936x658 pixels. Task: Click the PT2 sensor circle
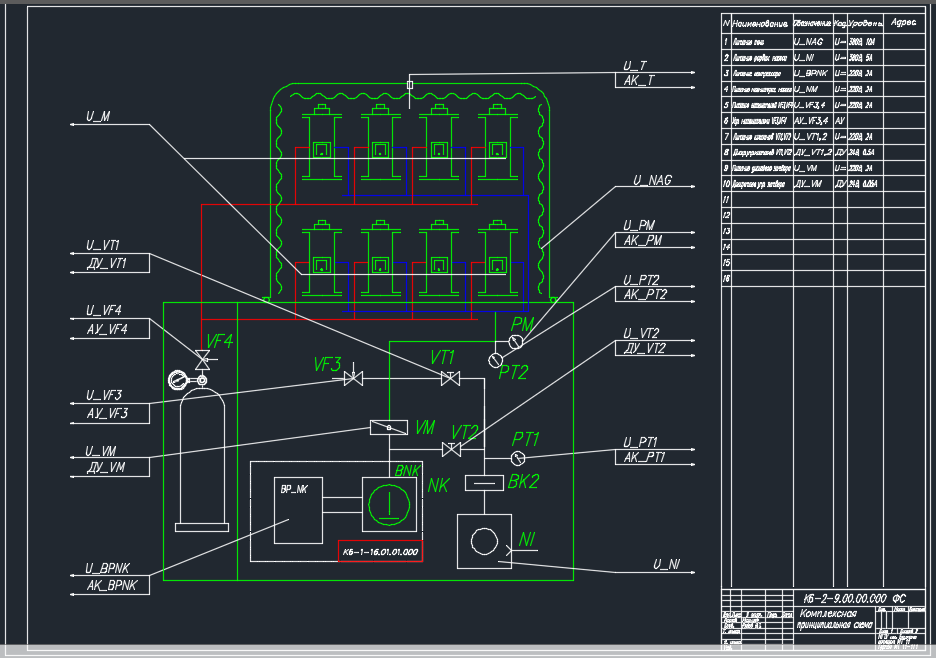coord(496,358)
